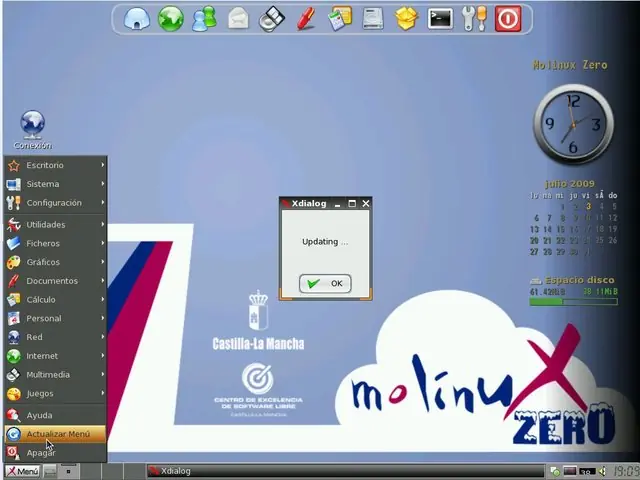Open the Juegos menu entry
This screenshot has height=480, width=640.
[x=56, y=393]
